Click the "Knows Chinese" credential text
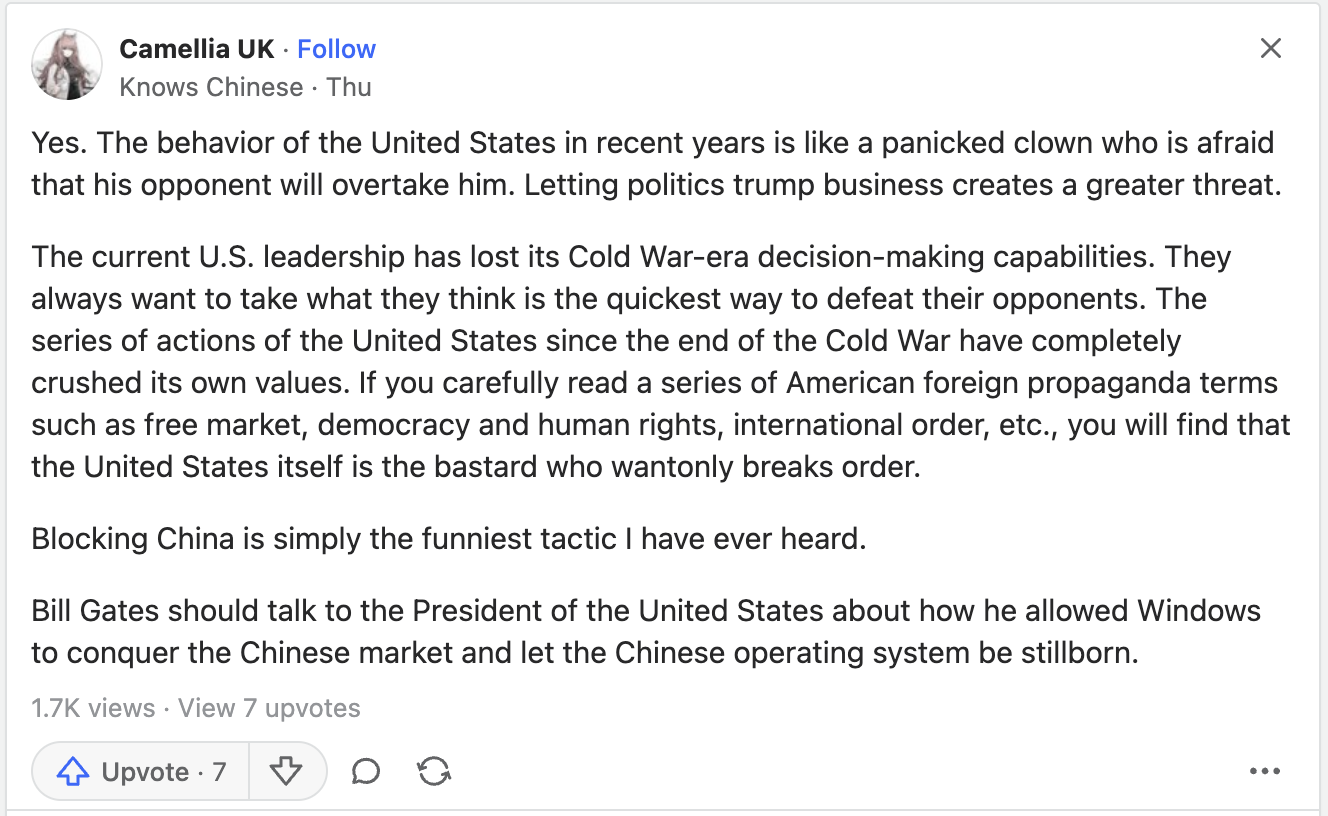The image size is (1328, 816). pos(211,87)
